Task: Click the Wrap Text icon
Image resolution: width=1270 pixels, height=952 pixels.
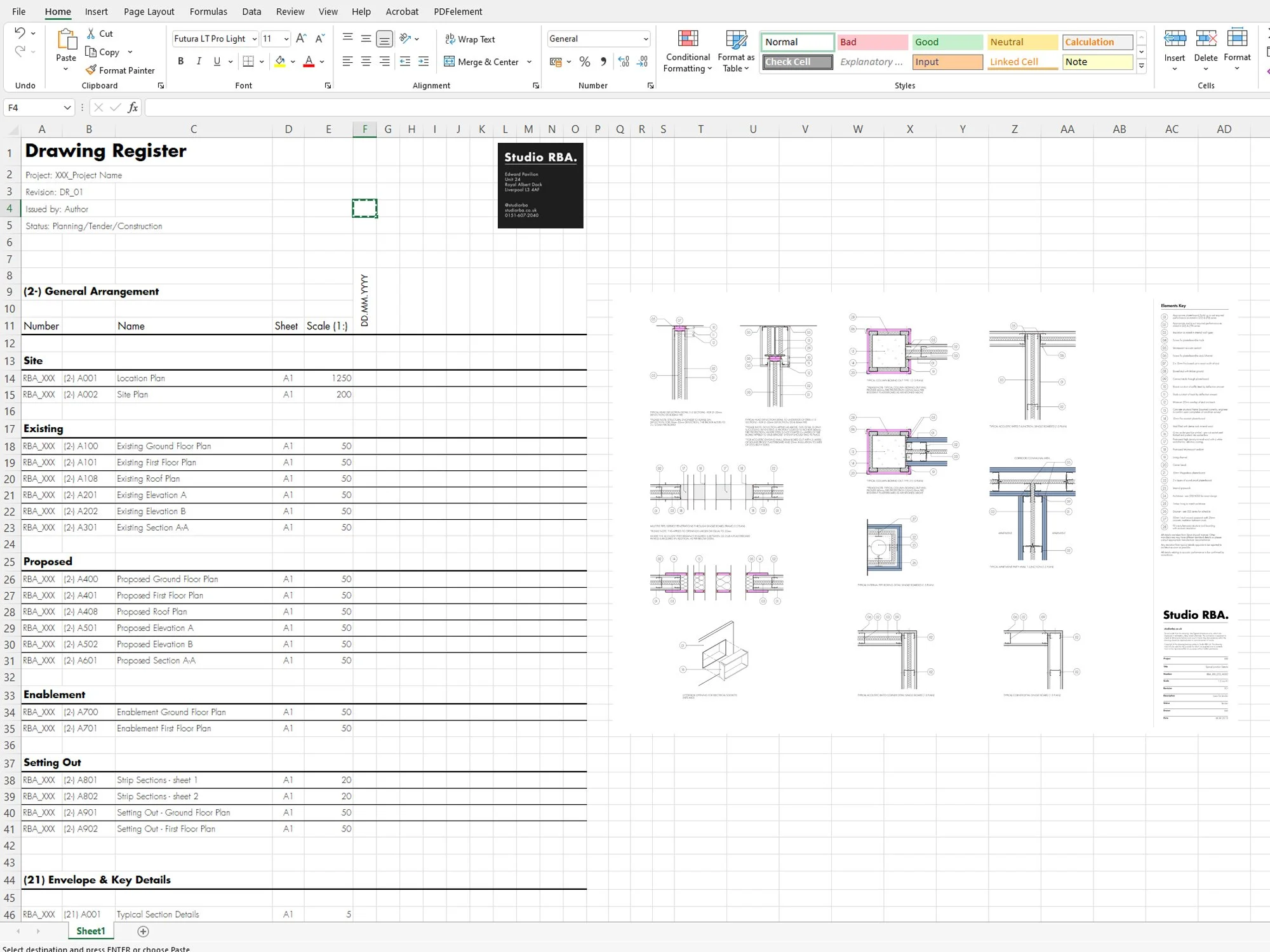Action: point(451,39)
